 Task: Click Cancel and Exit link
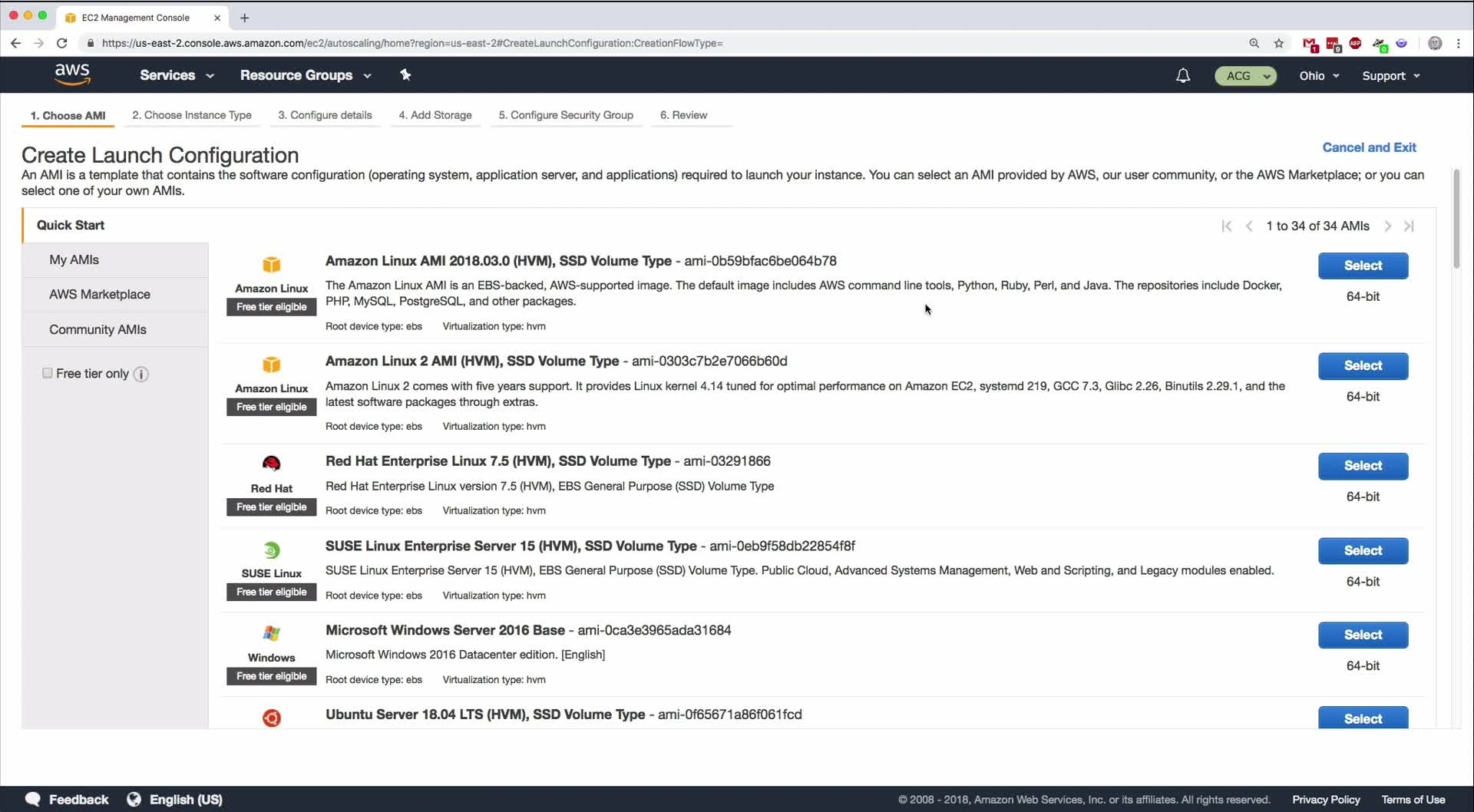pos(1369,147)
